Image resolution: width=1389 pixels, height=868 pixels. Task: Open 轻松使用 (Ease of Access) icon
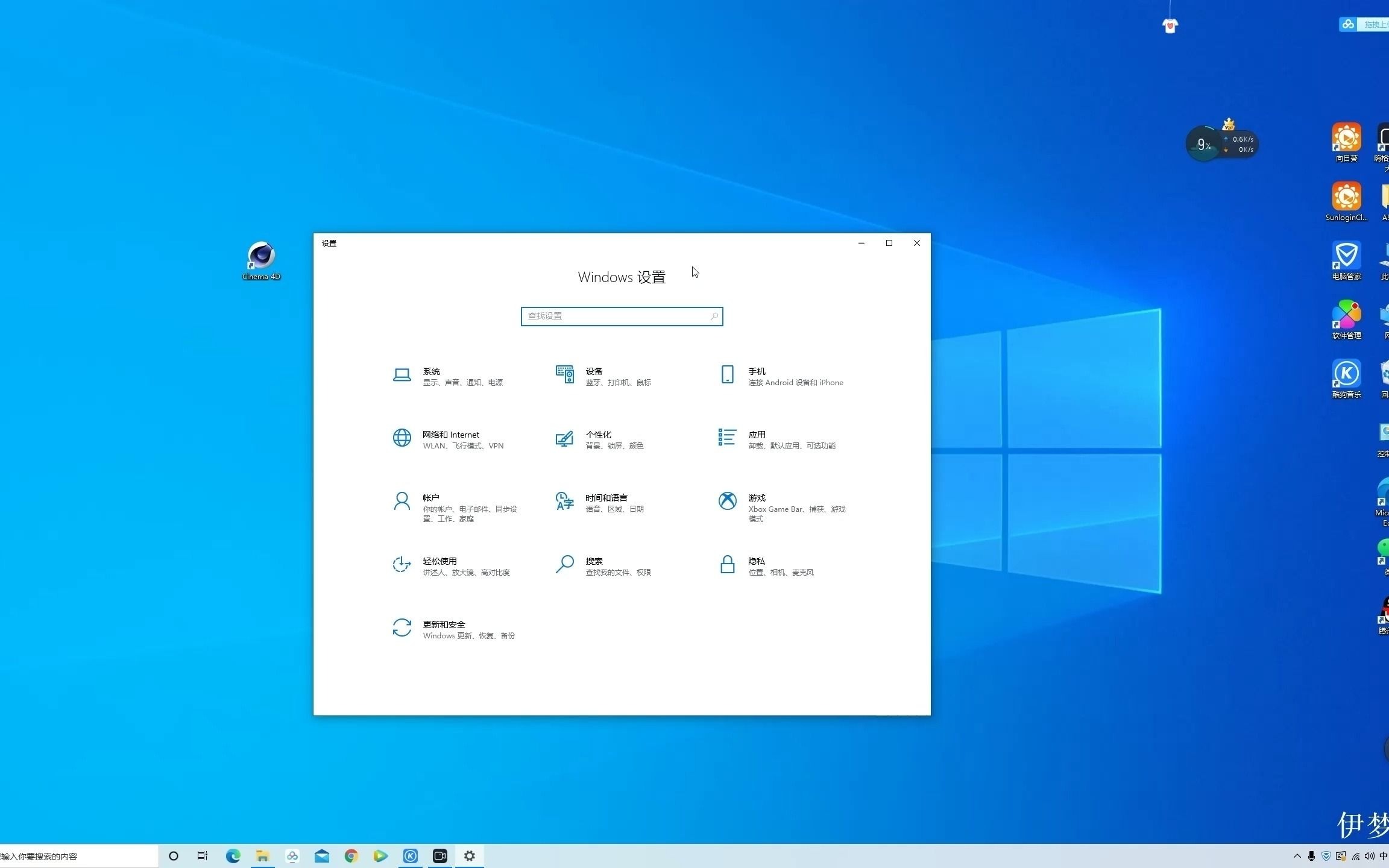click(x=402, y=565)
